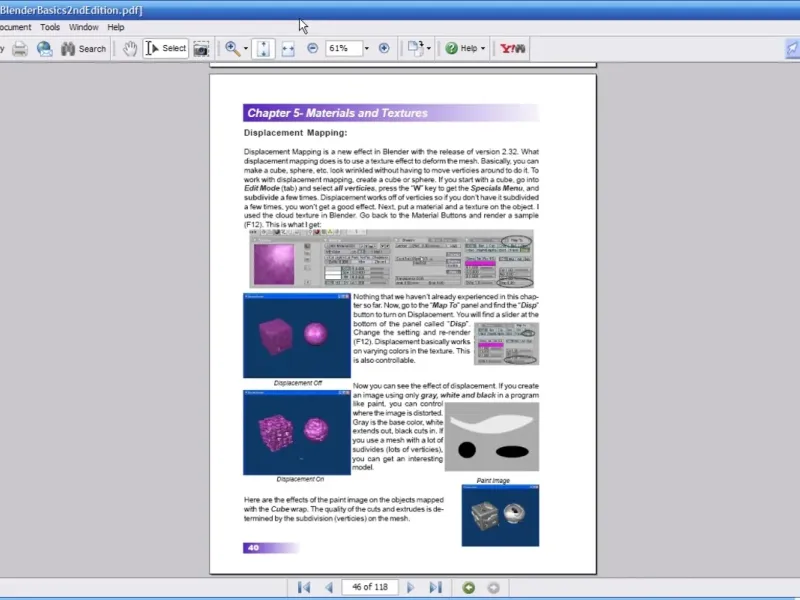Image resolution: width=800 pixels, height=600 pixels.
Task: Click the page number field
Action: click(369, 587)
